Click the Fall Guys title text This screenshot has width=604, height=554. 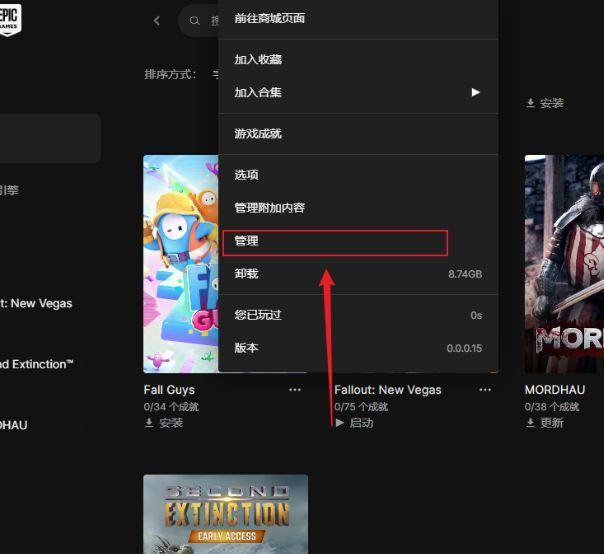(x=169, y=390)
